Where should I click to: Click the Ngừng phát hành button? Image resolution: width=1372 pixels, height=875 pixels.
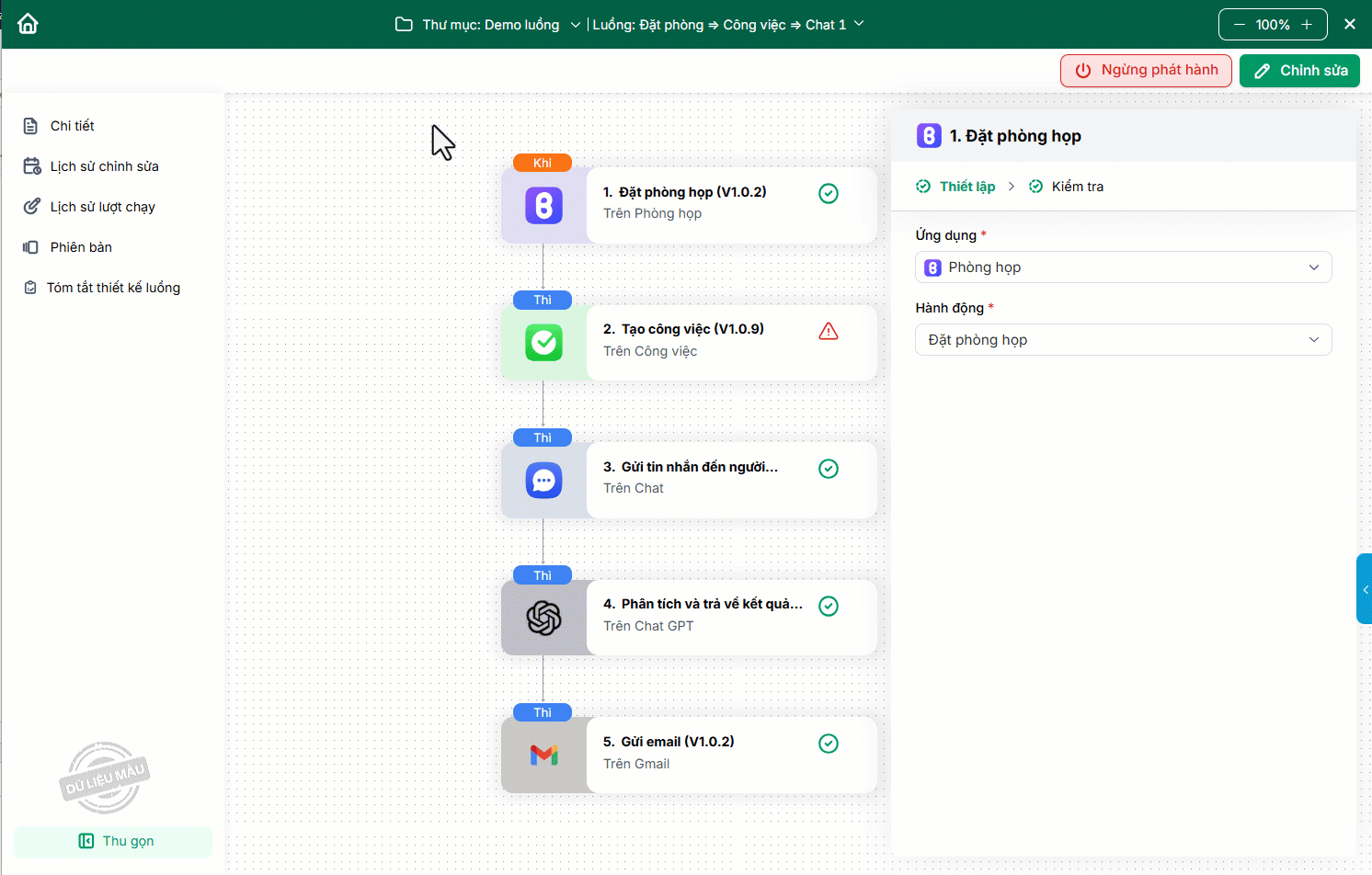(1146, 71)
